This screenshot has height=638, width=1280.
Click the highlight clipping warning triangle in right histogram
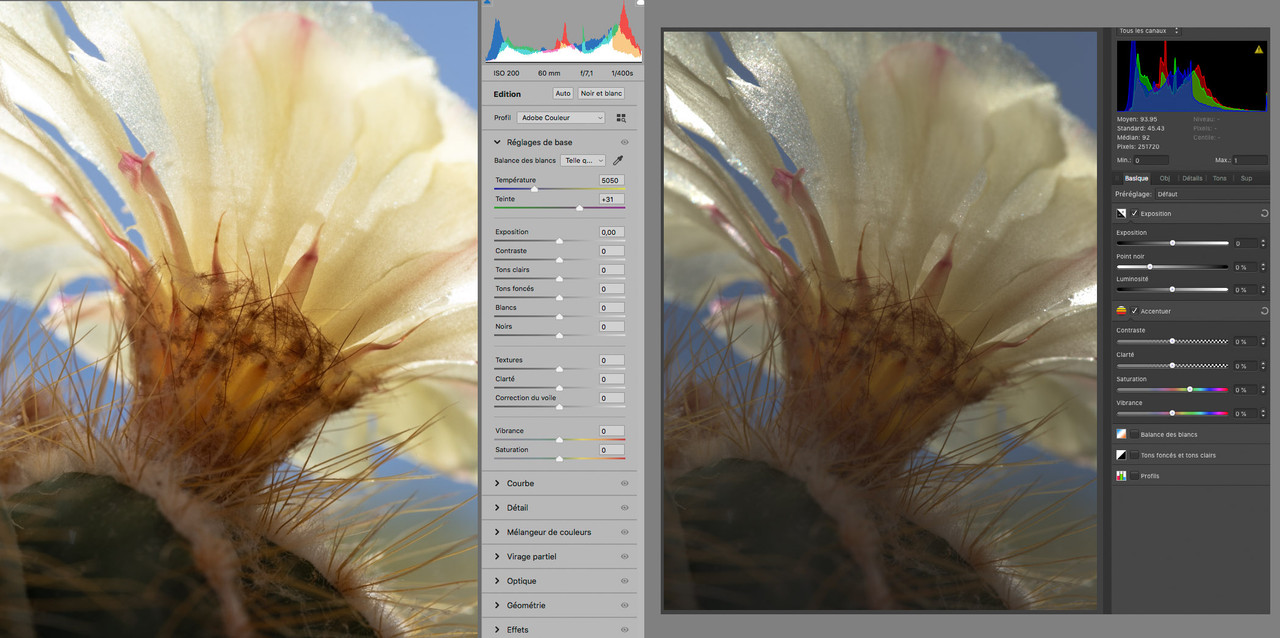1259,49
